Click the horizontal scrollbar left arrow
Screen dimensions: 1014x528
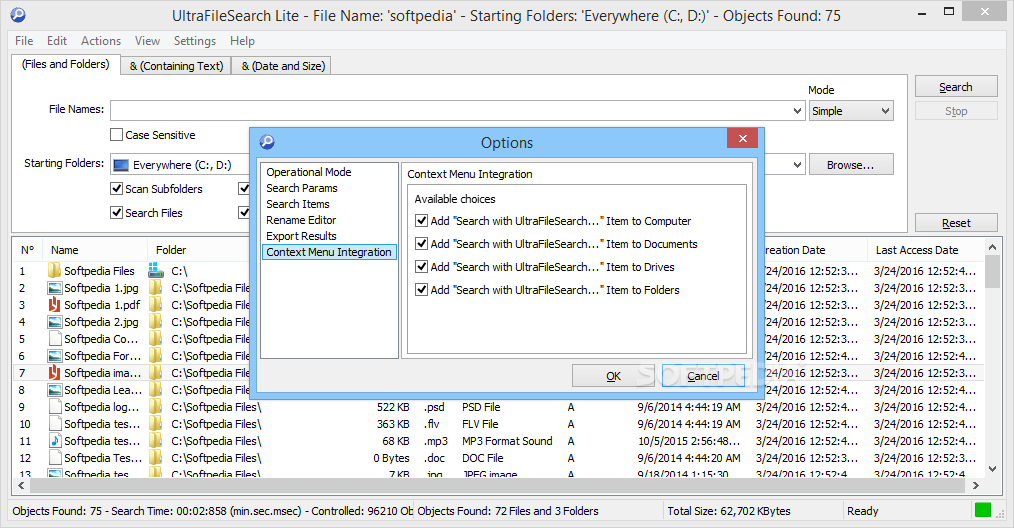pyautogui.click(x=21, y=485)
